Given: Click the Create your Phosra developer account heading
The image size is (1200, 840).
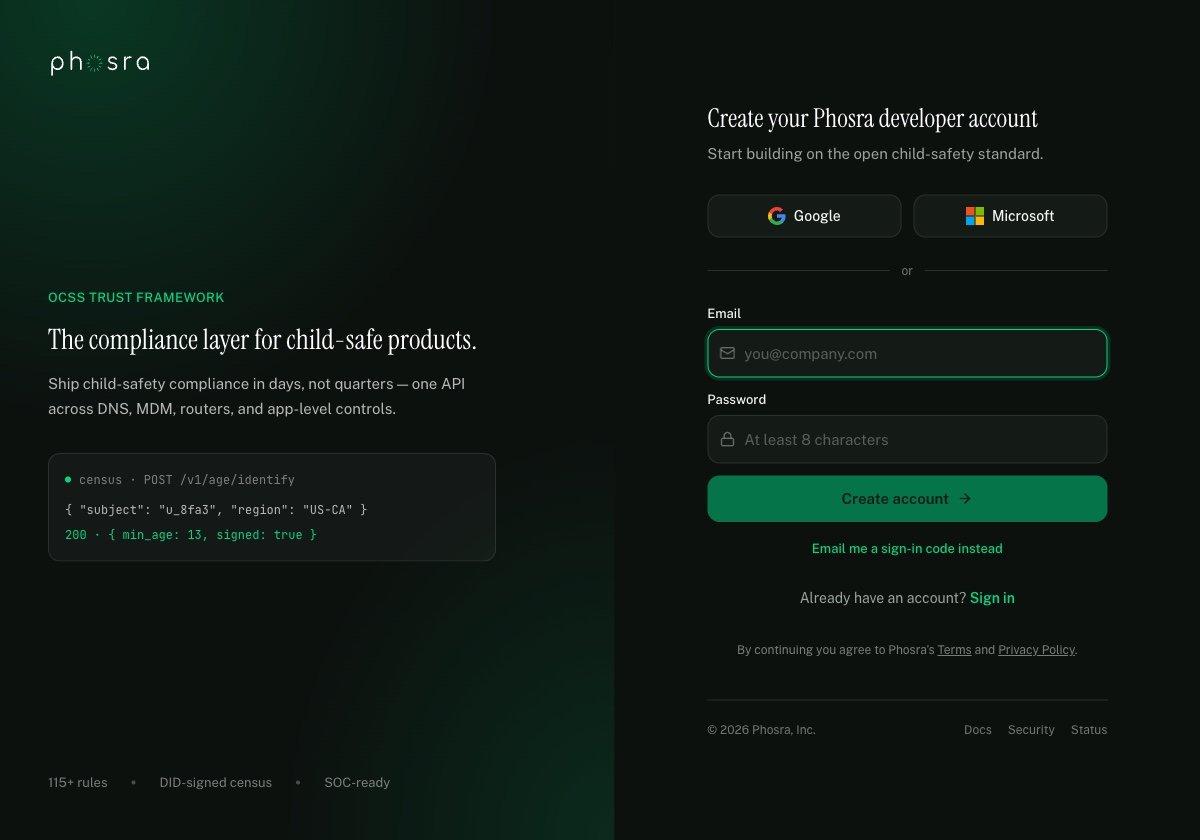Looking at the screenshot, I should (x=873, y=118).
